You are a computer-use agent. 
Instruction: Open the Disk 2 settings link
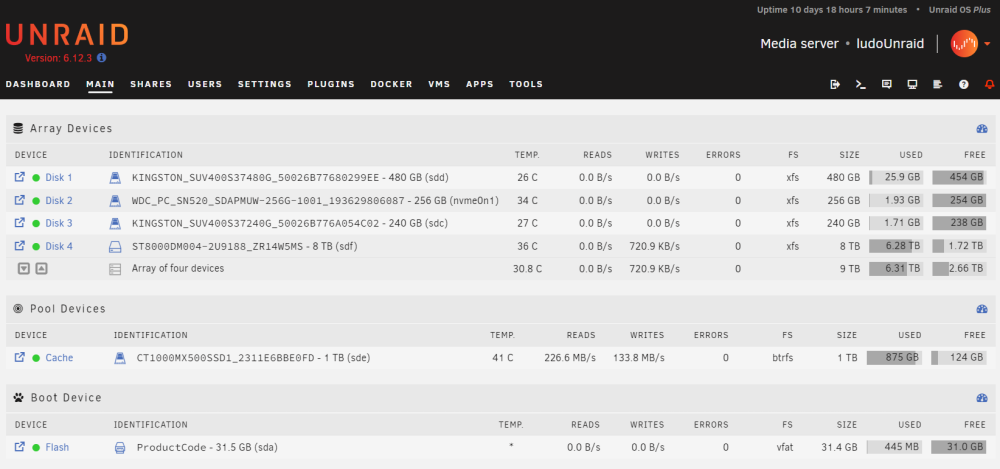[59, 200]
